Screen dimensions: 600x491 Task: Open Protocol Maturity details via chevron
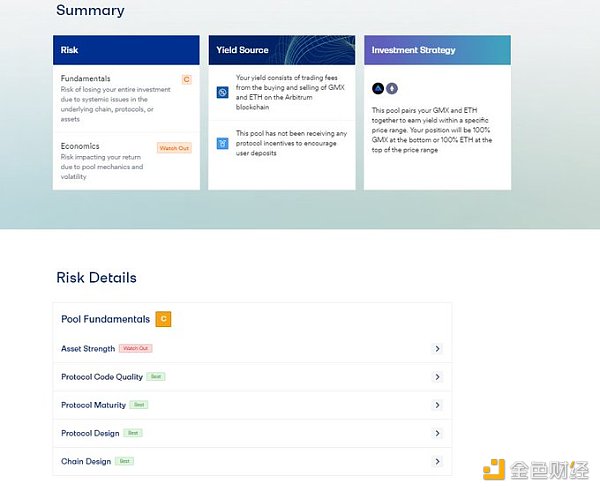point(438,405)
